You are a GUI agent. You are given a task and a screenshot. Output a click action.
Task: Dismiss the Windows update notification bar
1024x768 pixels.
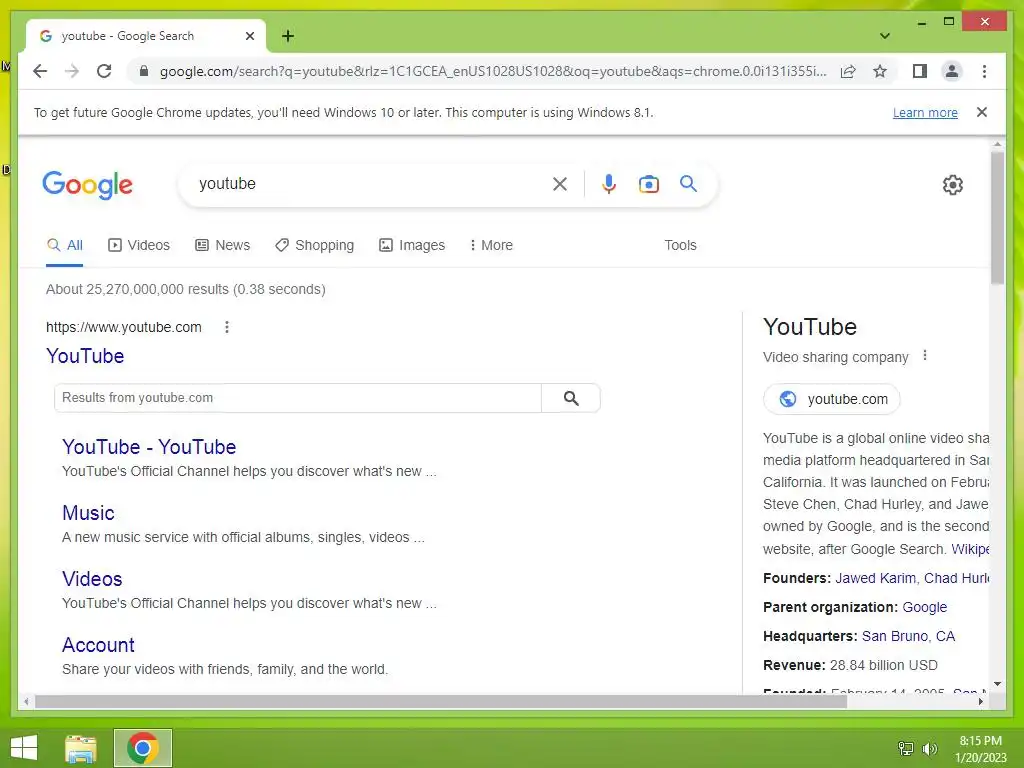[981, 112]
